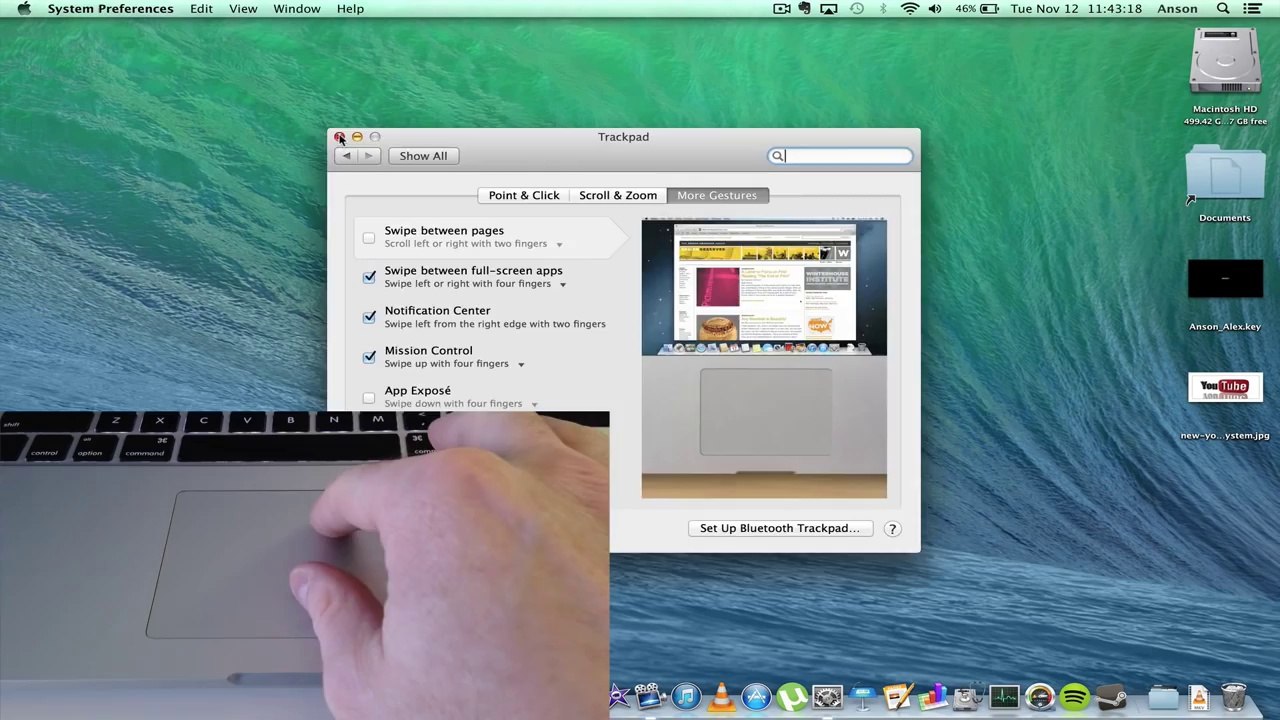The image size is (1280, 720).
Task: Open the View menu
Action: click(x=243, y=9)
